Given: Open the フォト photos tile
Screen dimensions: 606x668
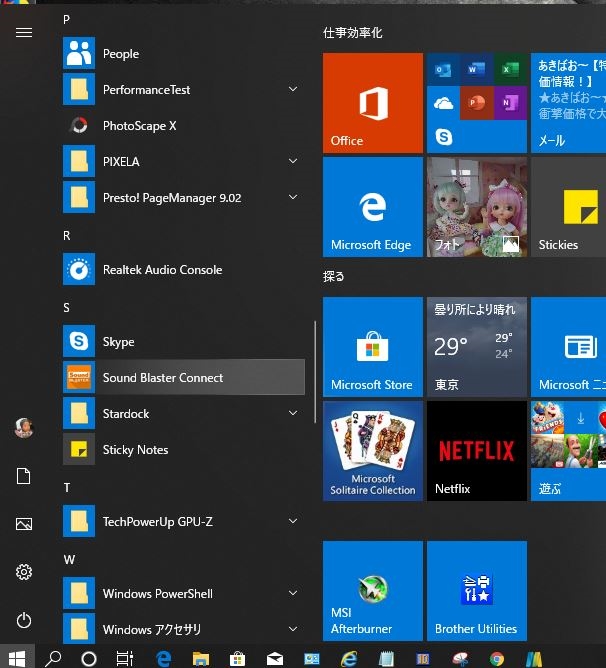Looking at the screenshot, I should [x=477, y=207].
